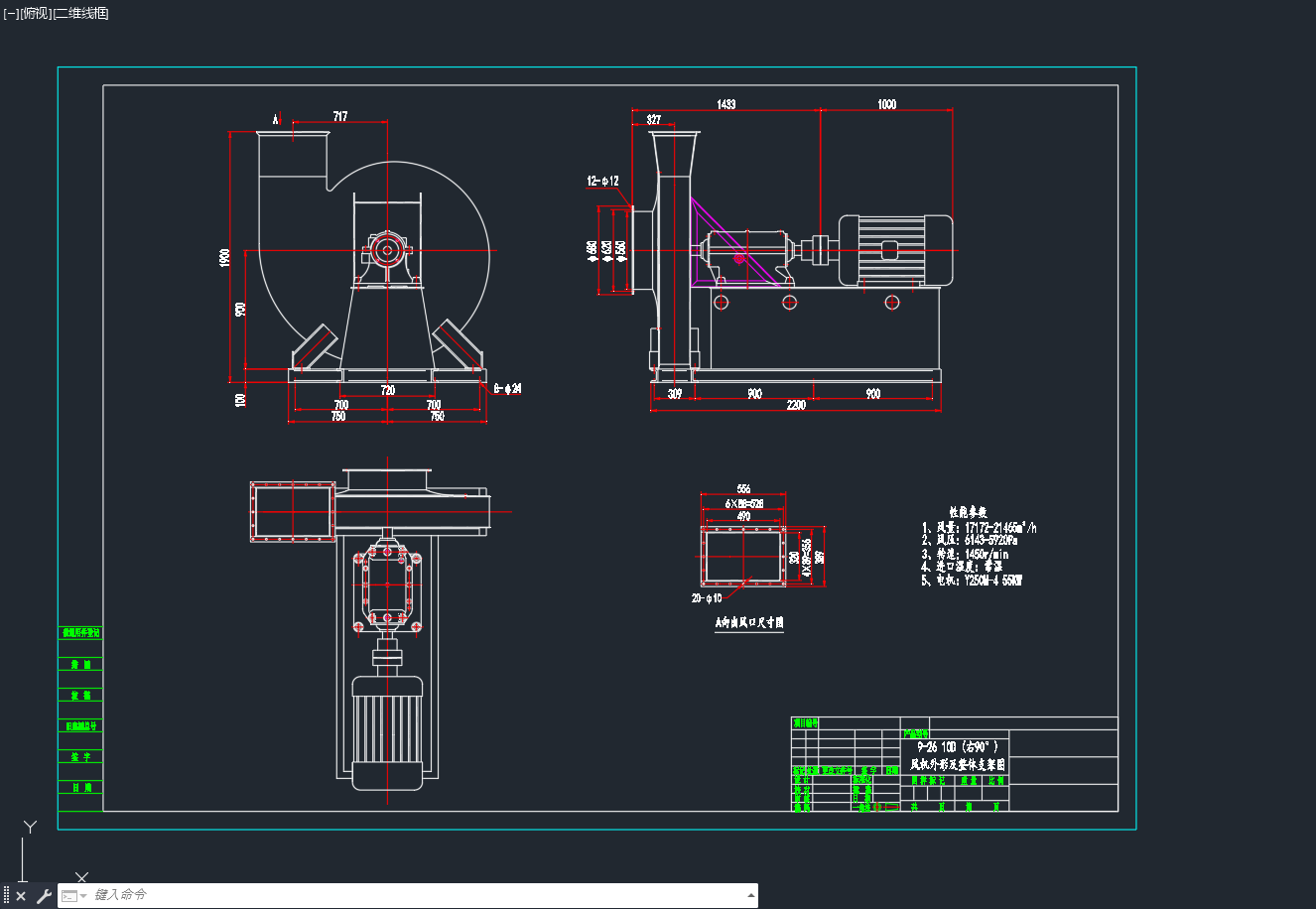The image size is (1316, 909).
Task: Open command line customize wrench menu
Action: [44, 896]
